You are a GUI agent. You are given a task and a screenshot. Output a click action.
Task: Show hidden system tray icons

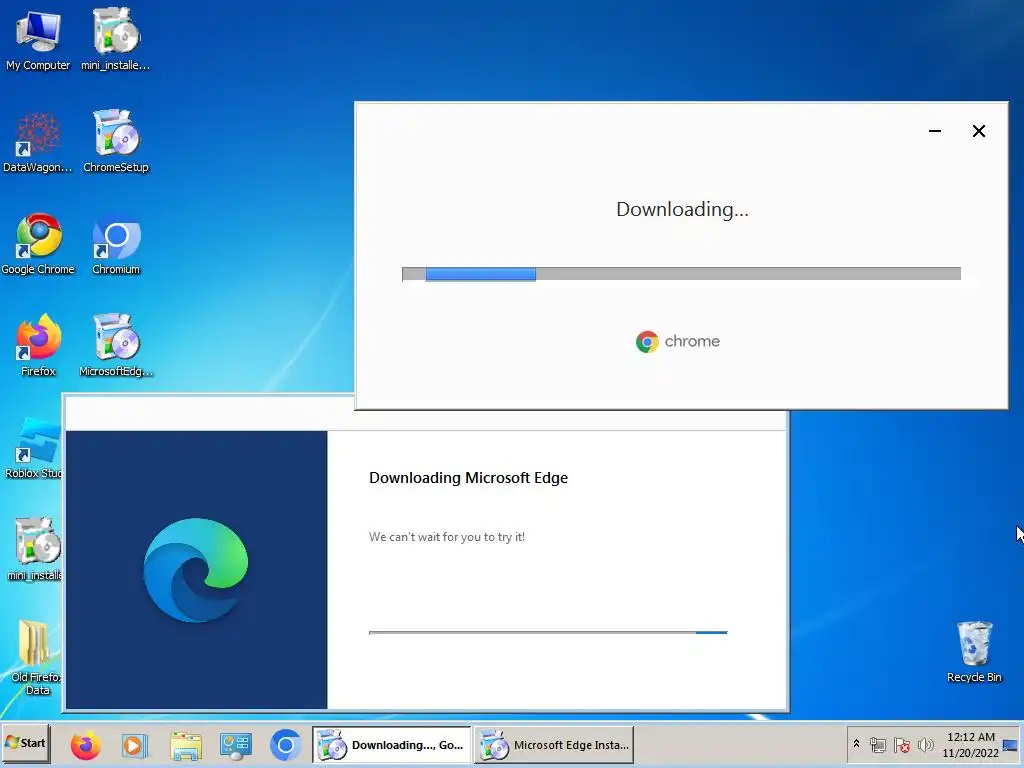[856, 744]
